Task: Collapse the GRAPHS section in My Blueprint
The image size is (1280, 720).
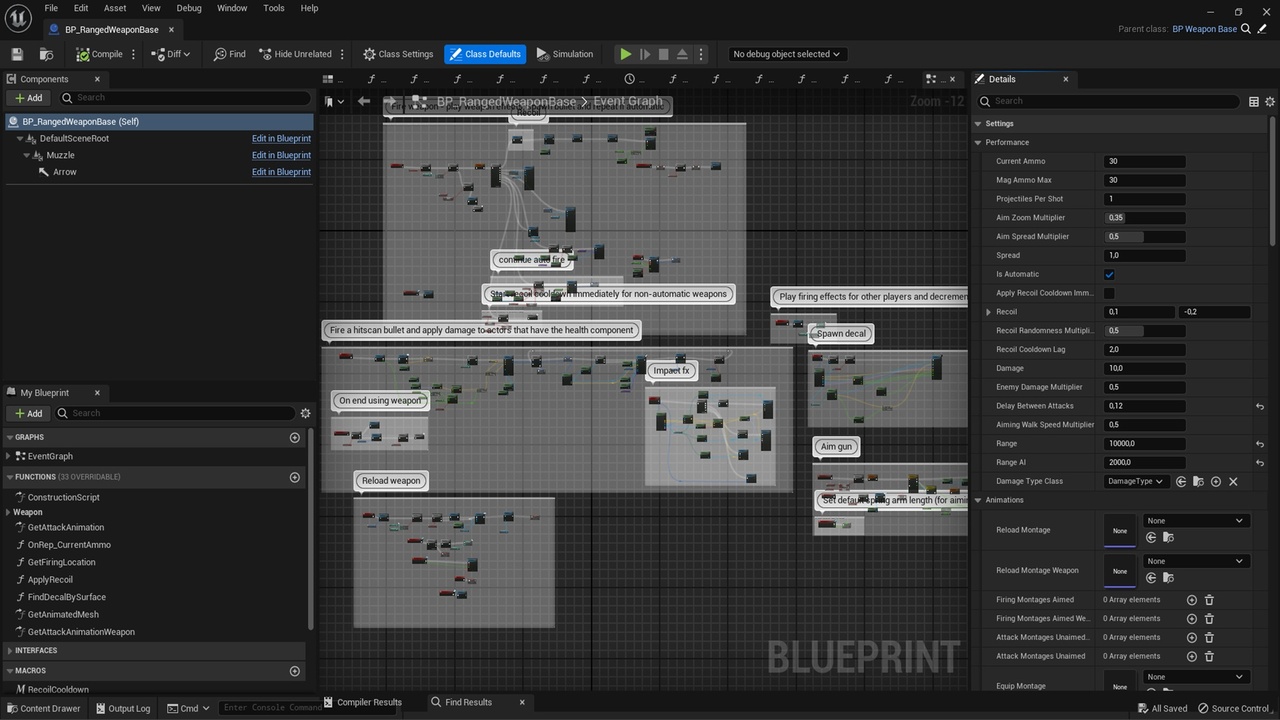Action: (10, 437)
